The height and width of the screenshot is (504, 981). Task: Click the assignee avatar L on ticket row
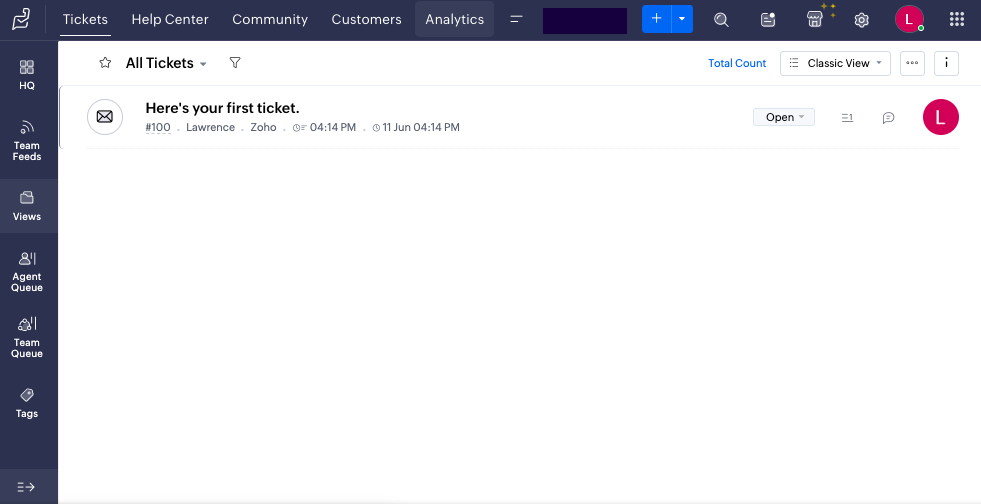click(940, 117)
